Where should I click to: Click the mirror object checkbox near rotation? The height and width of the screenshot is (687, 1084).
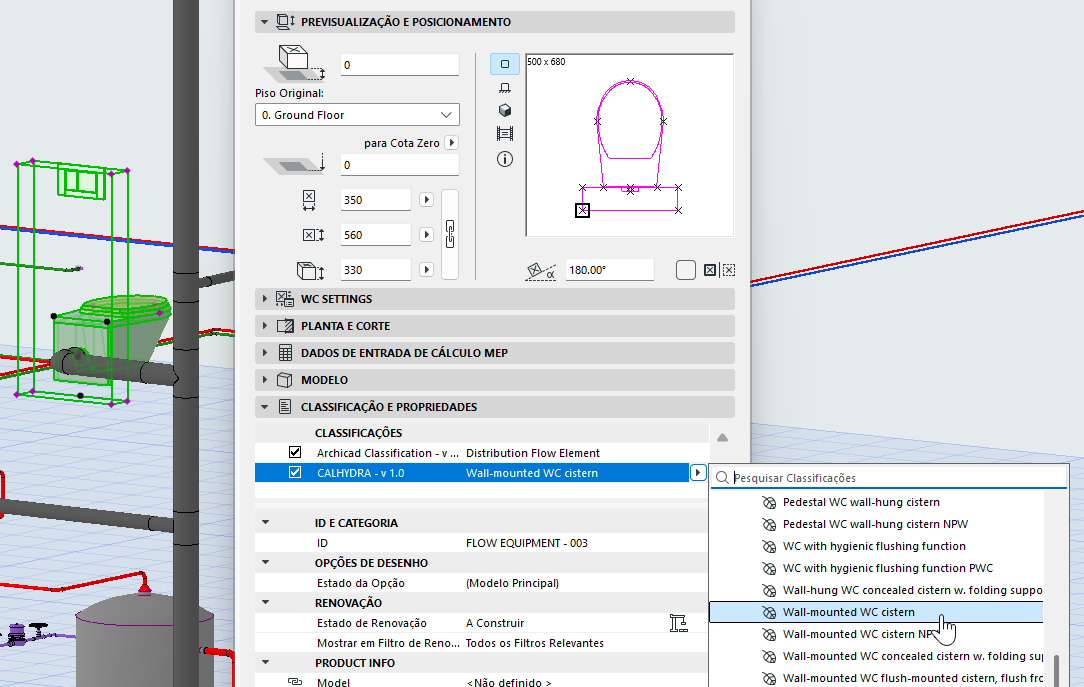point(686,270)
